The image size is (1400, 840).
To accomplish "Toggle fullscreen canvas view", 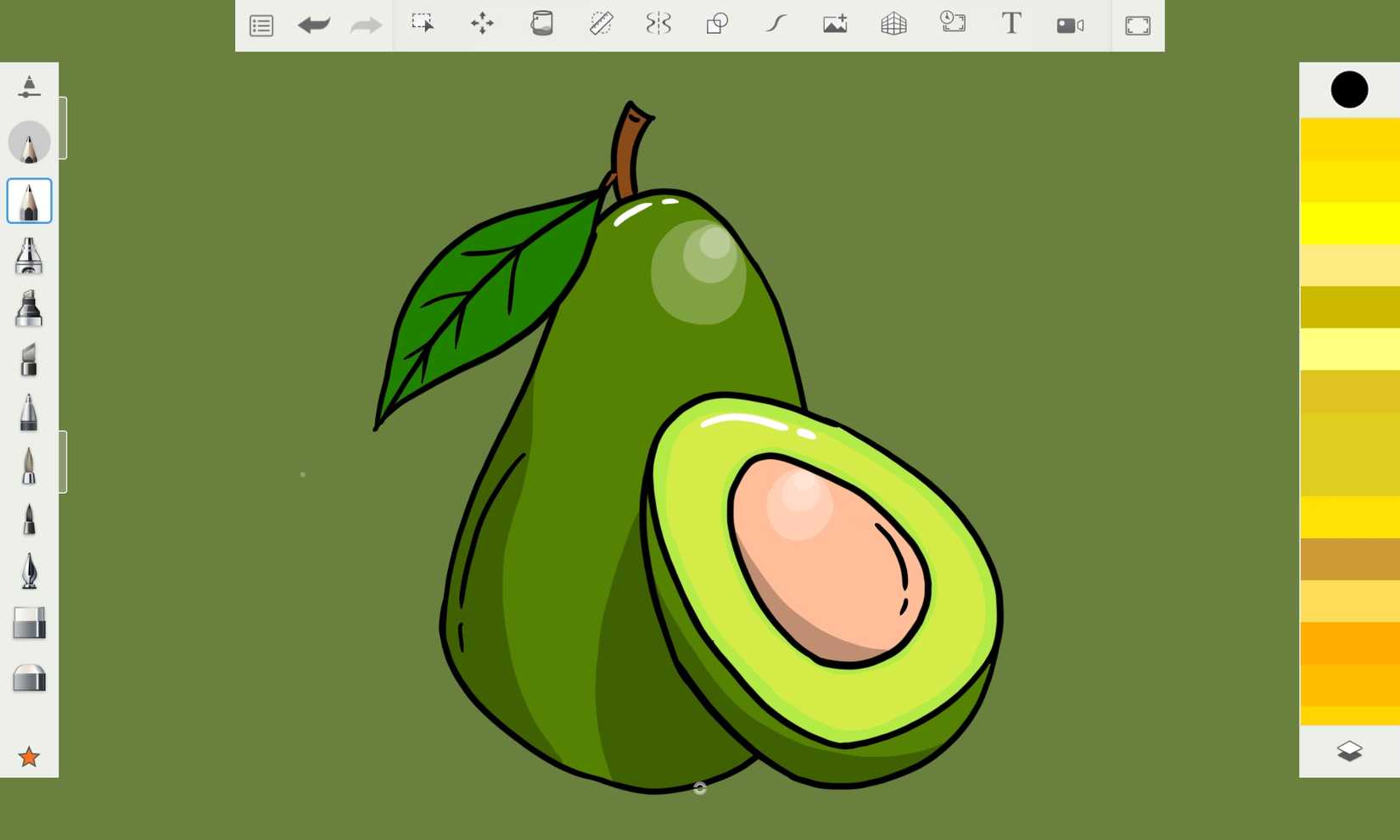I will click(x=1137, y=25).
